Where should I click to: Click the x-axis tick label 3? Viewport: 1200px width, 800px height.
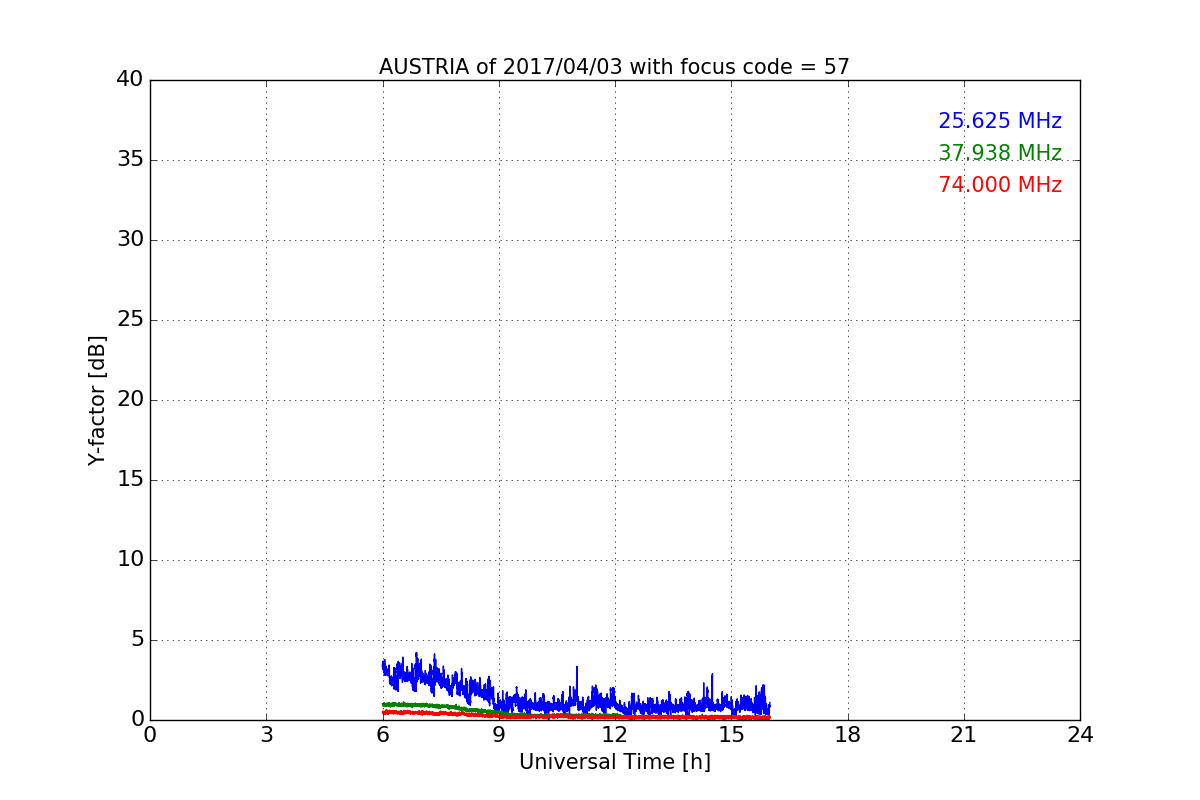click(x=266, y=735)
